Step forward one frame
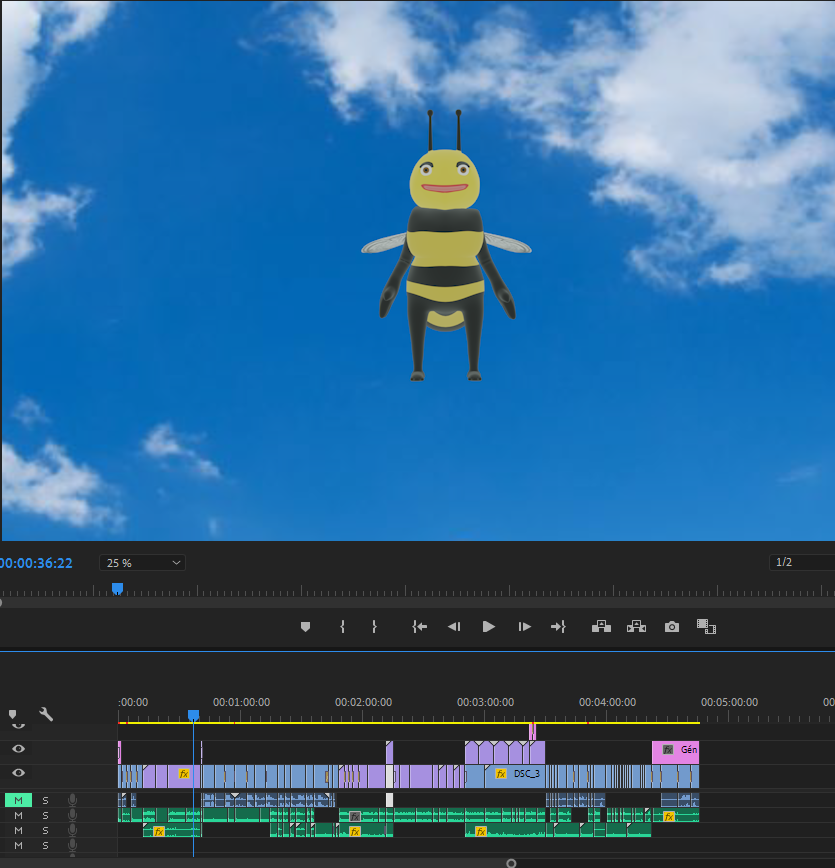The height and width of the screenshot is (868, 835). point(524,627)
